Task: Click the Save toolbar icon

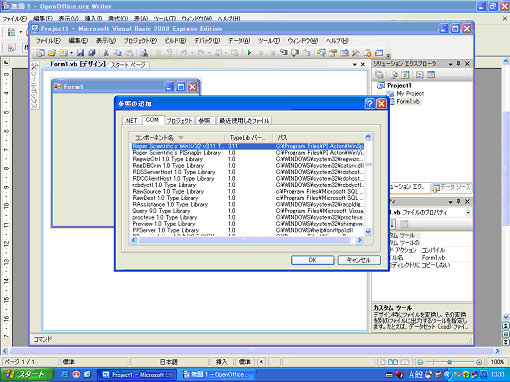Action: click(x=80, y=53)
